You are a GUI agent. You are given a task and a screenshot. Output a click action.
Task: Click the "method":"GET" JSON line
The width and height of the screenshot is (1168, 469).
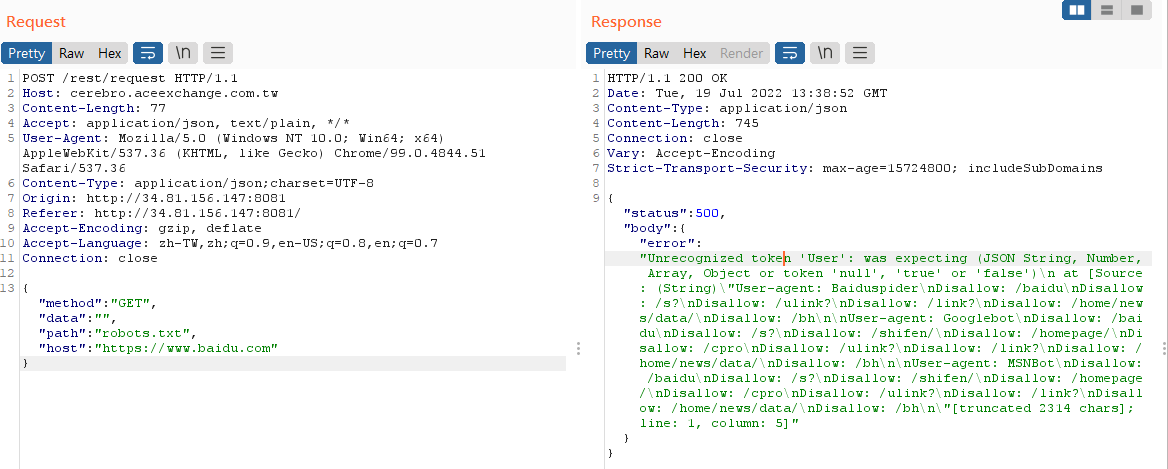click(99, 304)
